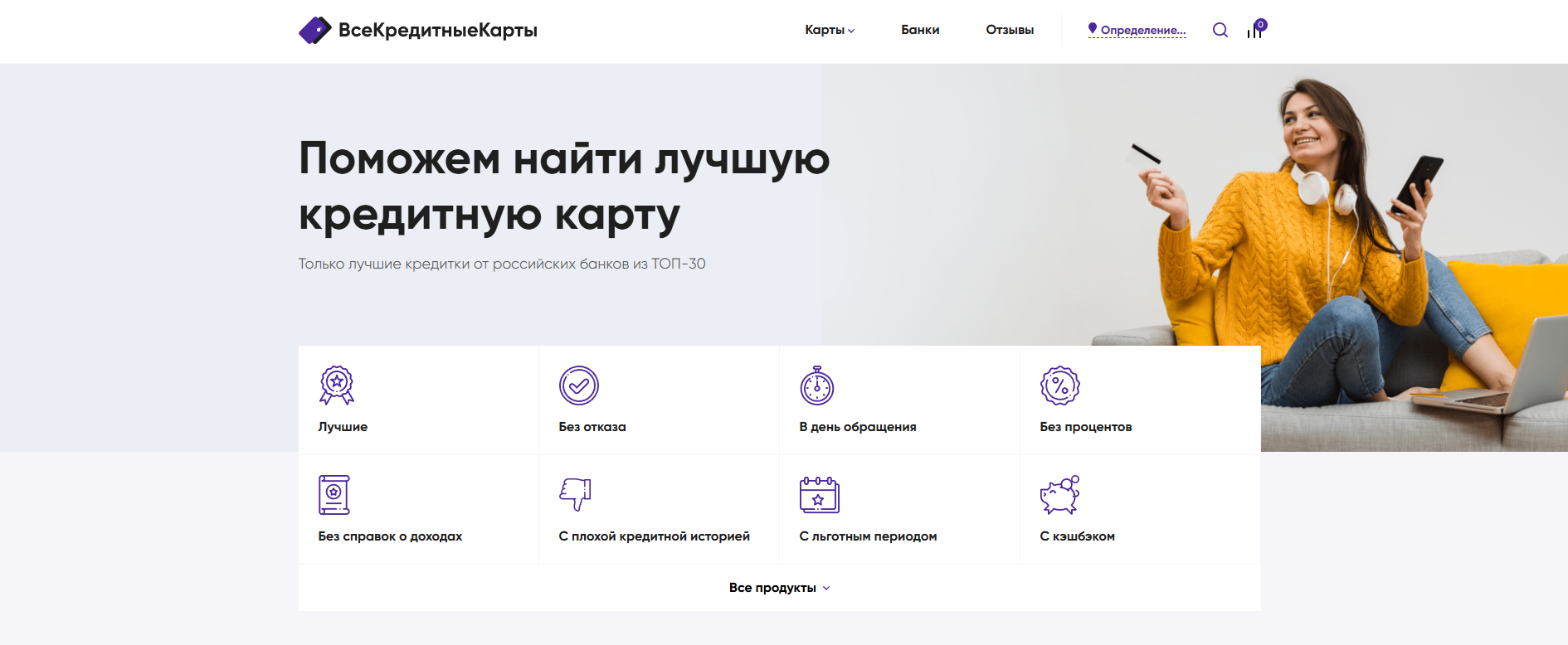This screenshot has width=1568, height=645.
Task: Open the comparison bar-chart icon with counter
Action: (x=1256, y=29)
